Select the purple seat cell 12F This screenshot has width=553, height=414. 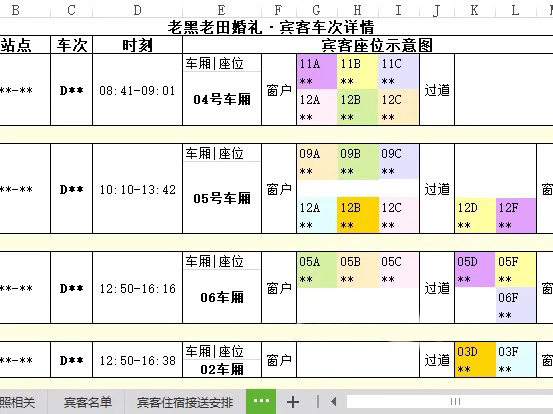click(x=516, y=215)
